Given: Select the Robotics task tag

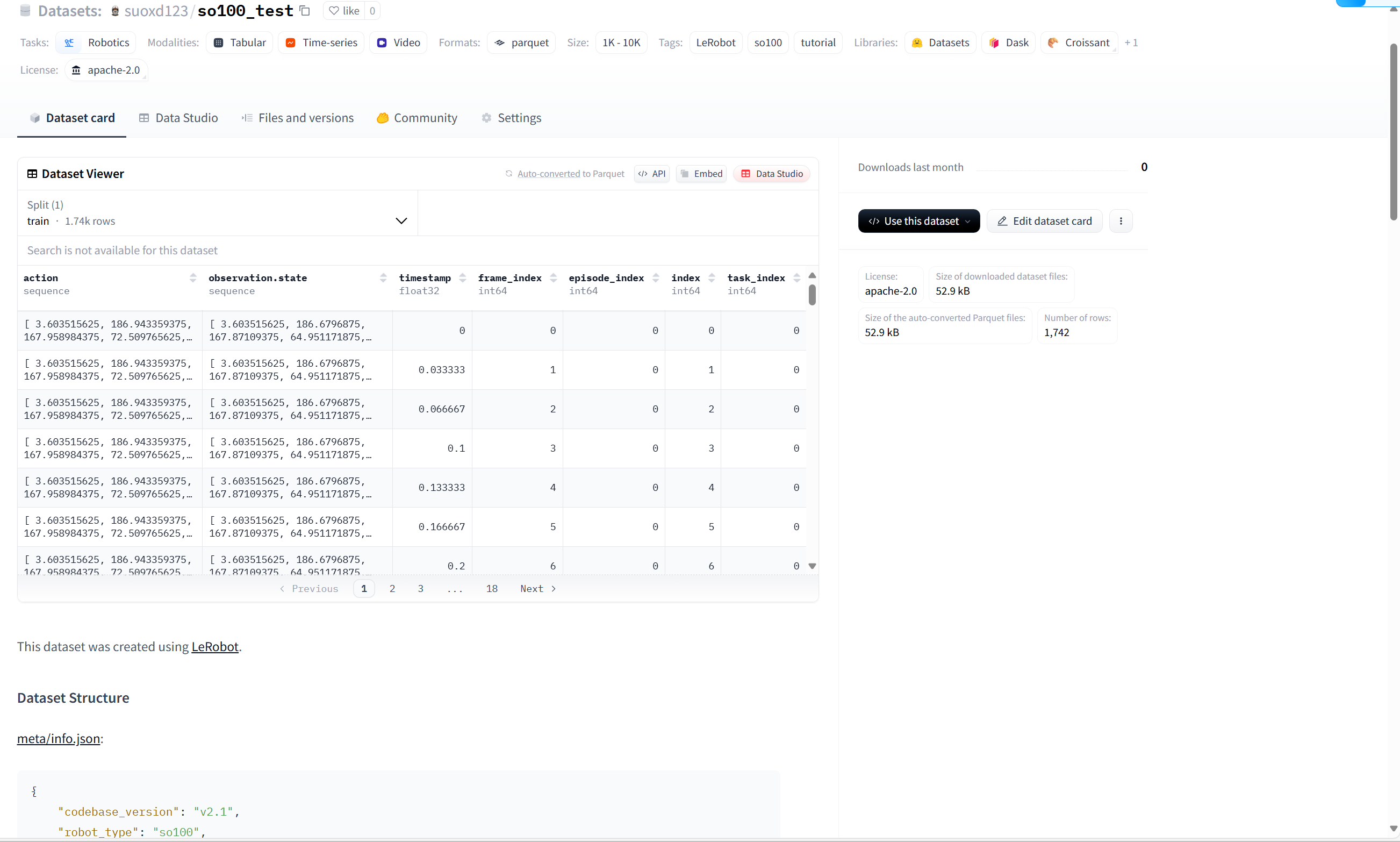Looking at the screenshot, I should tap(96, 42).
